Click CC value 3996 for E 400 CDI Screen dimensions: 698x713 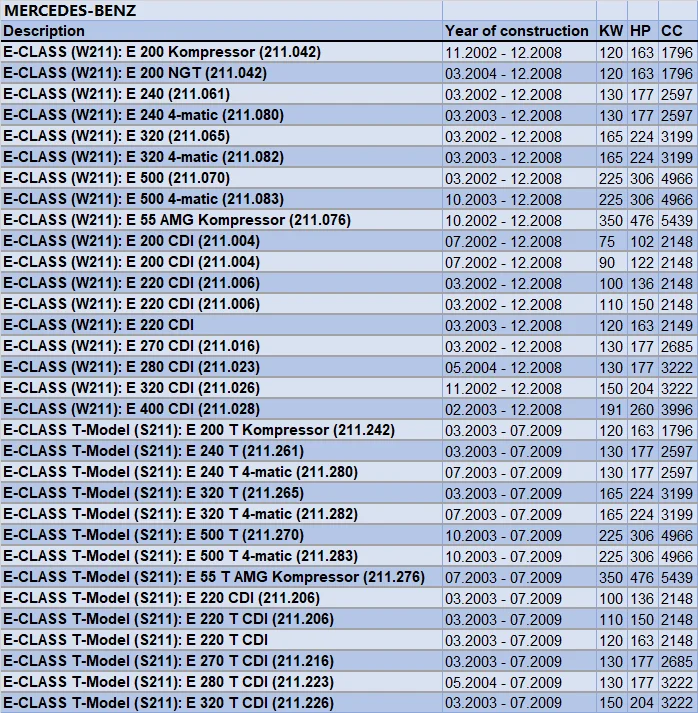[678, 409]
